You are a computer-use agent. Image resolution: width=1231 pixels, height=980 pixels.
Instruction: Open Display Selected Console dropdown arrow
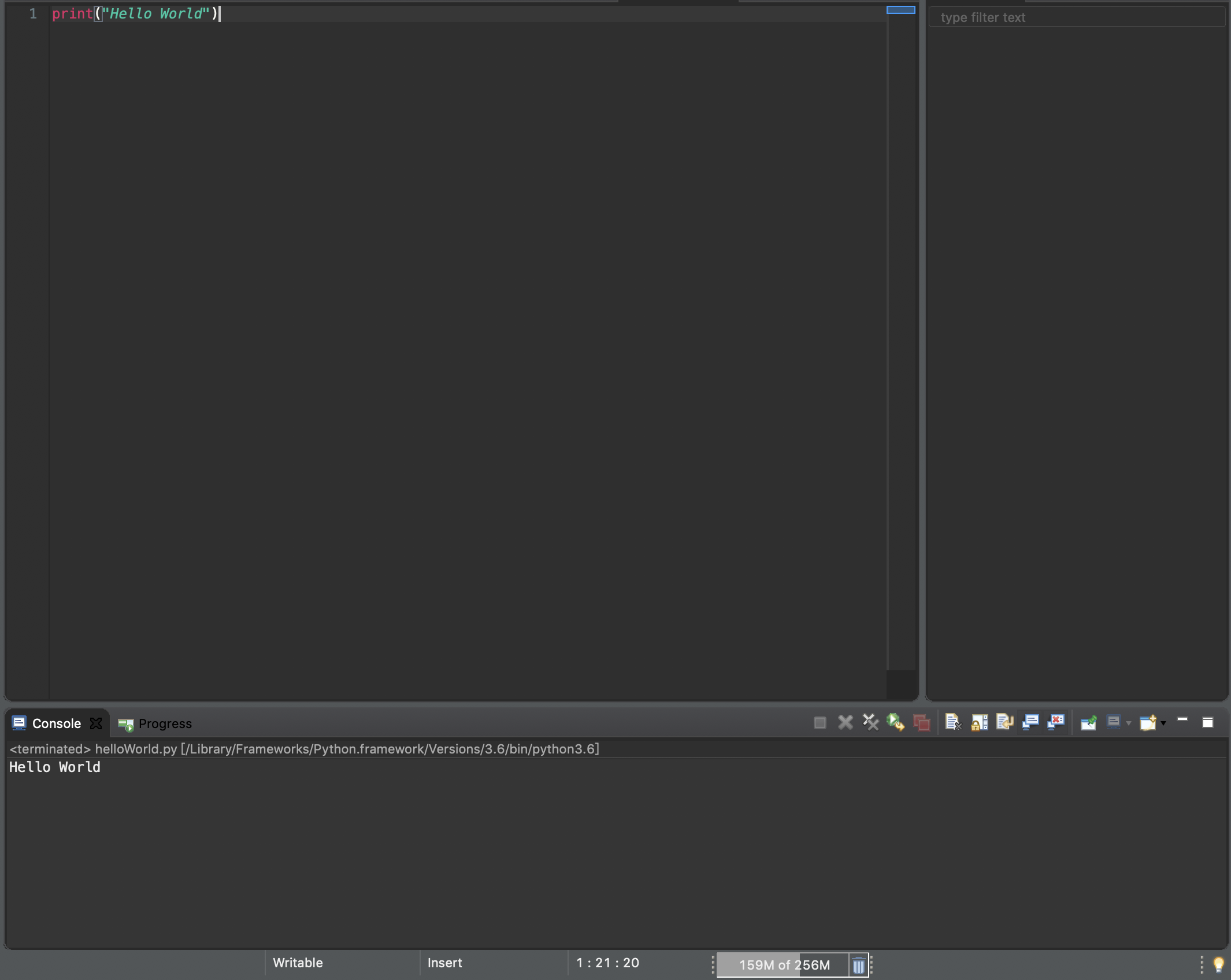pos(1129,723)
